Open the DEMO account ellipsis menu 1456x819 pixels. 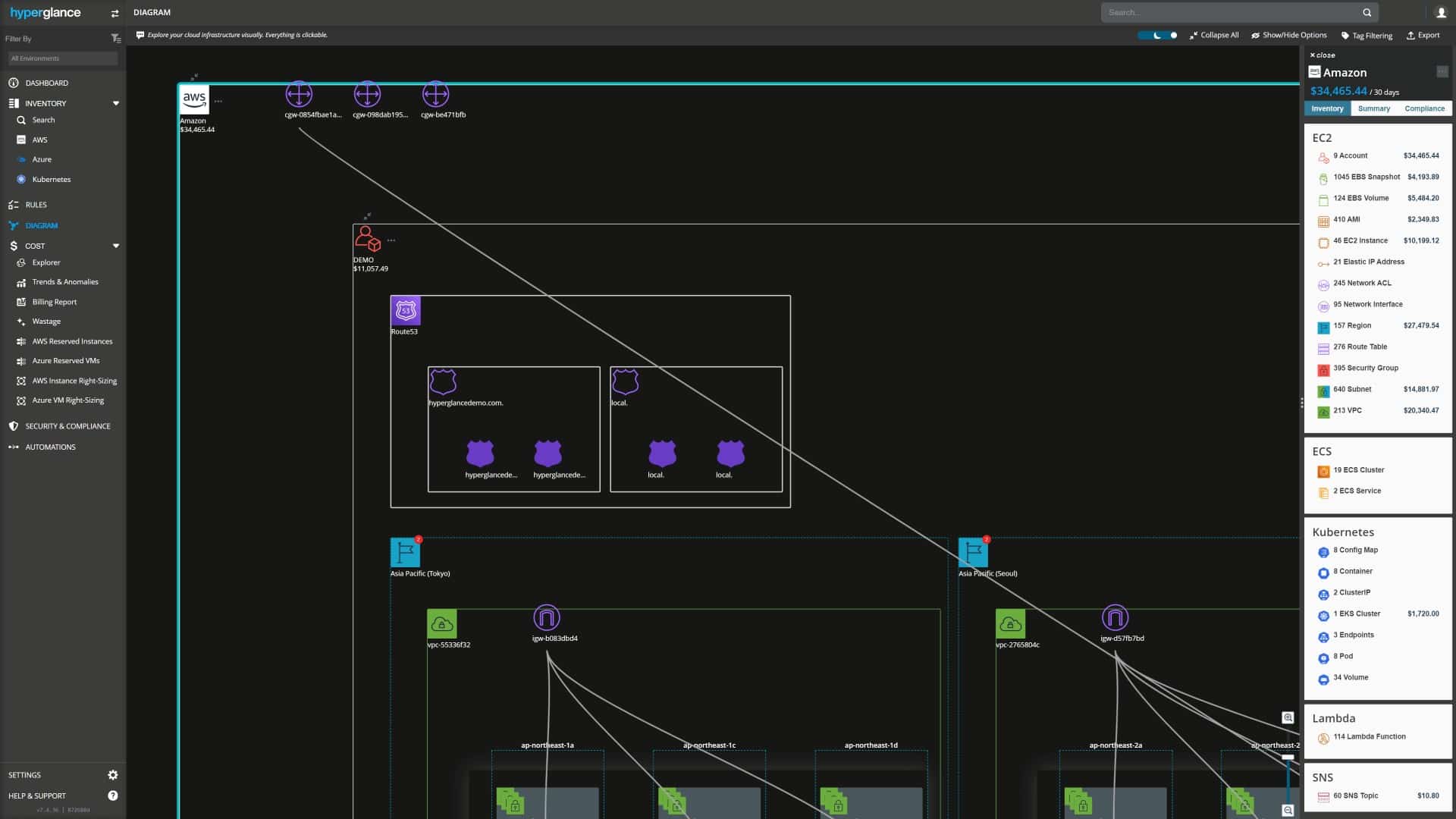click(x=391, y=240)
